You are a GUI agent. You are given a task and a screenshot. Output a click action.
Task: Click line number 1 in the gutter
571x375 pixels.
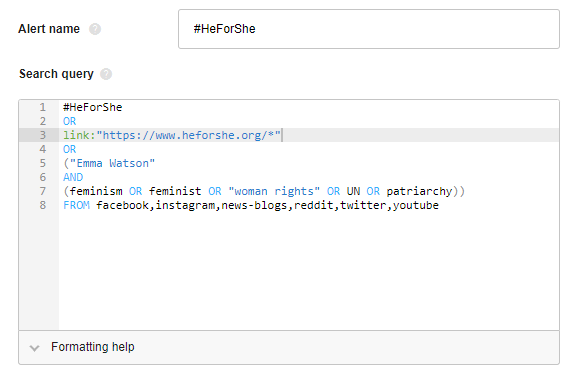[x=43, y=107]
